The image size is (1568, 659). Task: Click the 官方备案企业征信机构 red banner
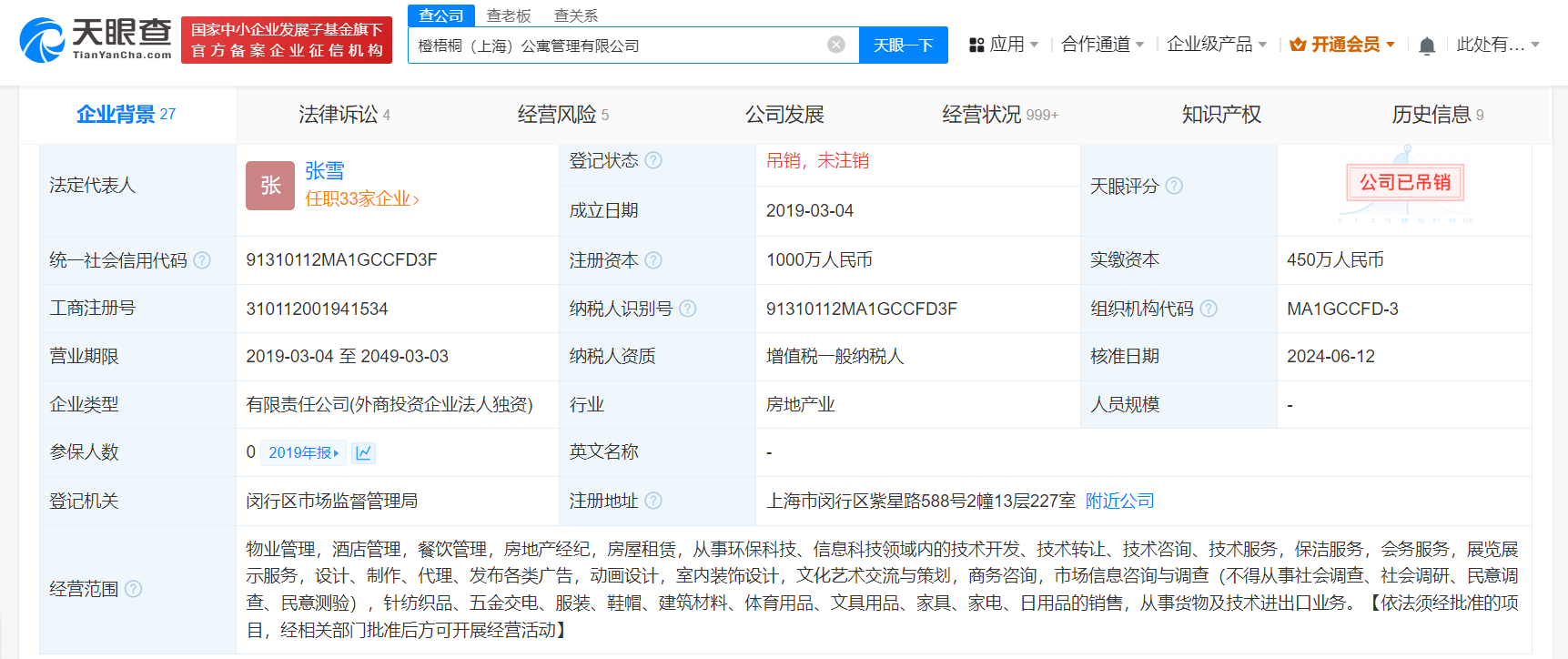[287, 40]
